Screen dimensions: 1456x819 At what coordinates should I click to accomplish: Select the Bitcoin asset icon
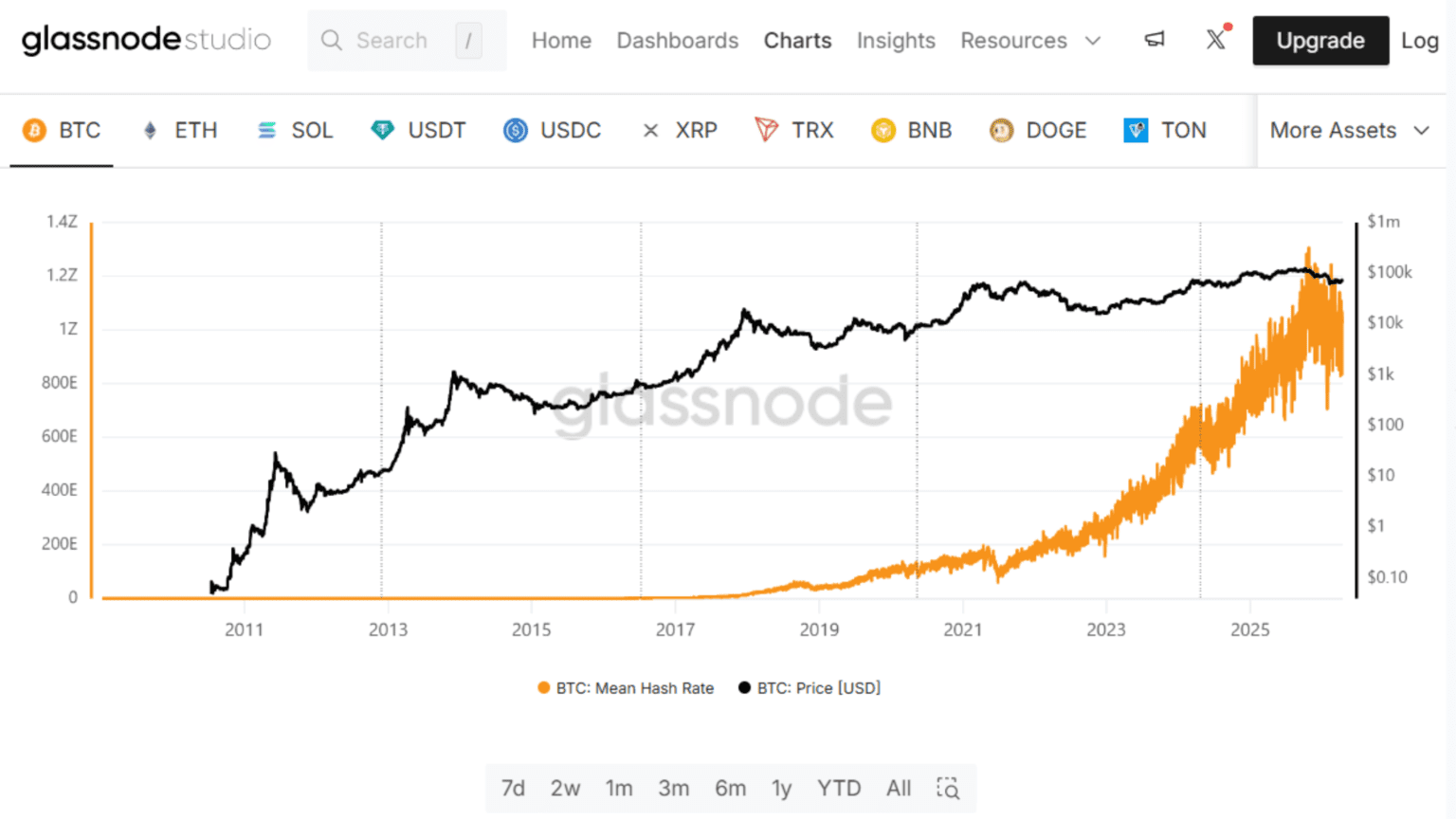(x=34, y=130)
